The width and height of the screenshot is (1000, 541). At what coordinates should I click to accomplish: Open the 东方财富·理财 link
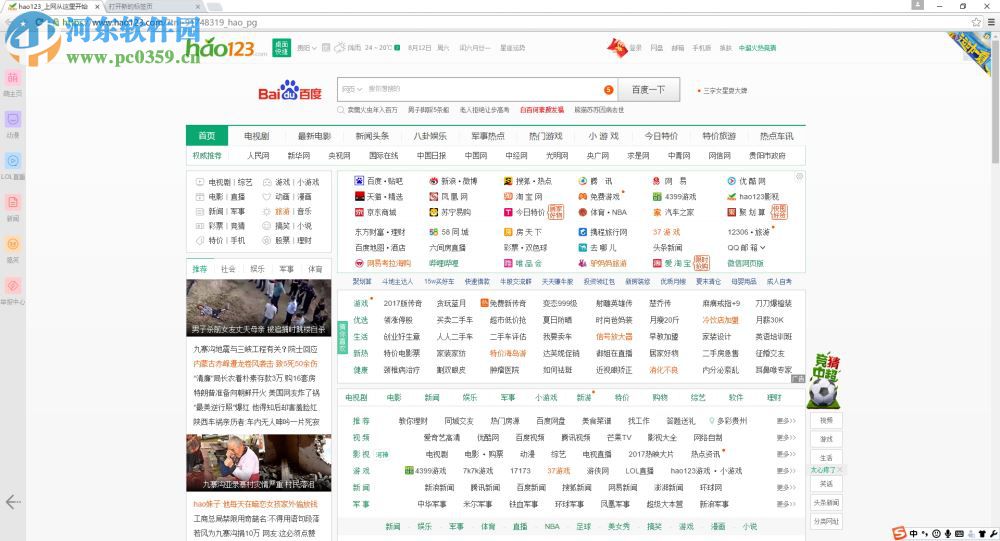click(x=380, y=232)
